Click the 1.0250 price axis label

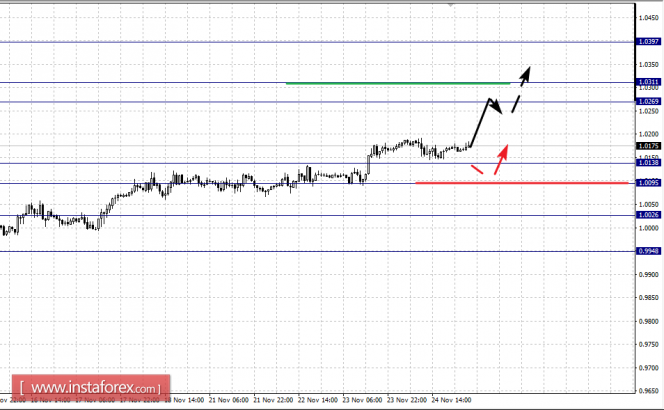[x=649, y=111]
